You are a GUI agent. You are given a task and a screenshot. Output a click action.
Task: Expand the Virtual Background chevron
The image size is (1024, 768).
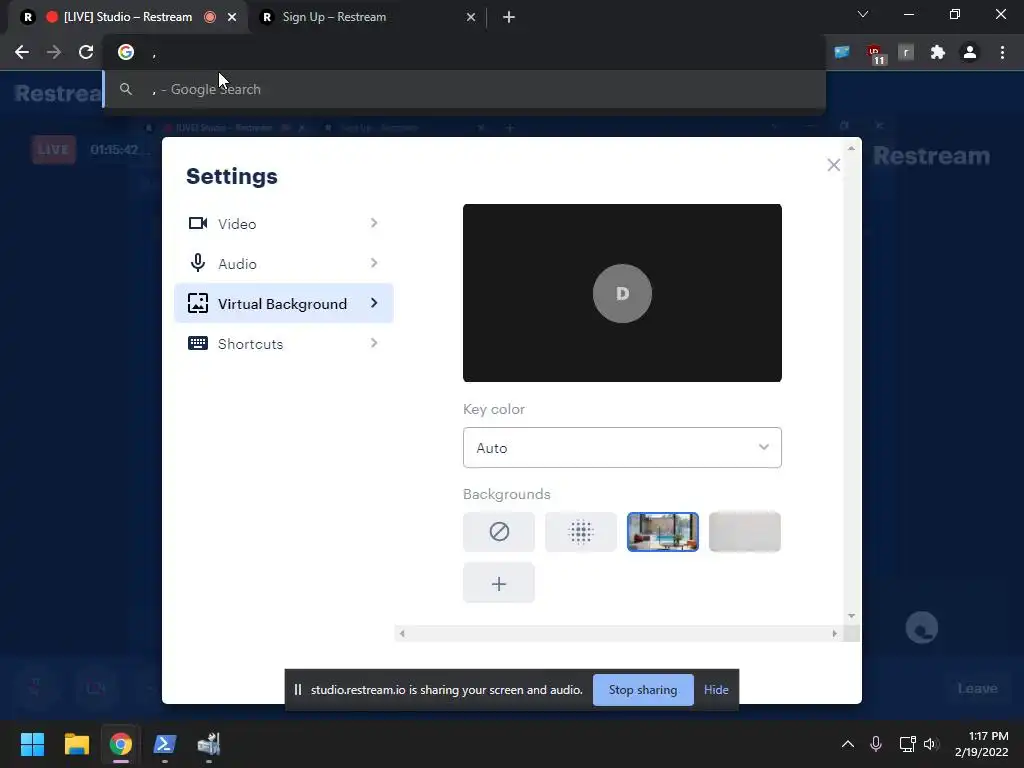point(374,303)
